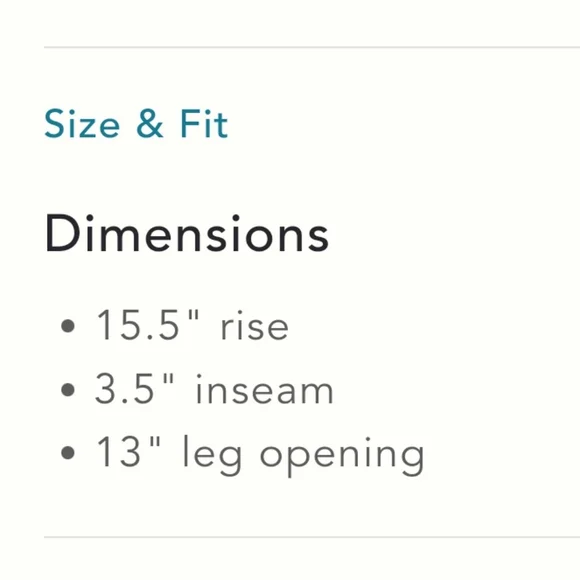Select the 15.5" rise list item
Screen dimensions: 580x580
pos(192,326)
